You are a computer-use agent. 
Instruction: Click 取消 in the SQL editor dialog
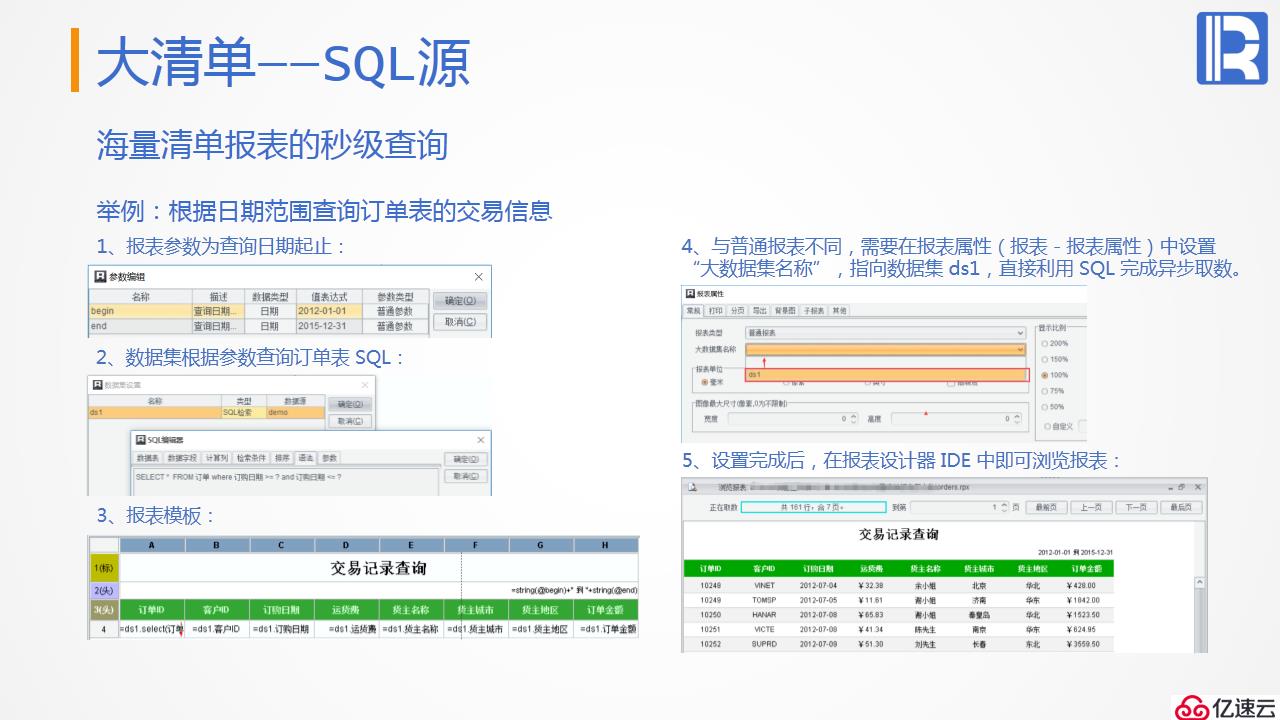tap(466, 476)
